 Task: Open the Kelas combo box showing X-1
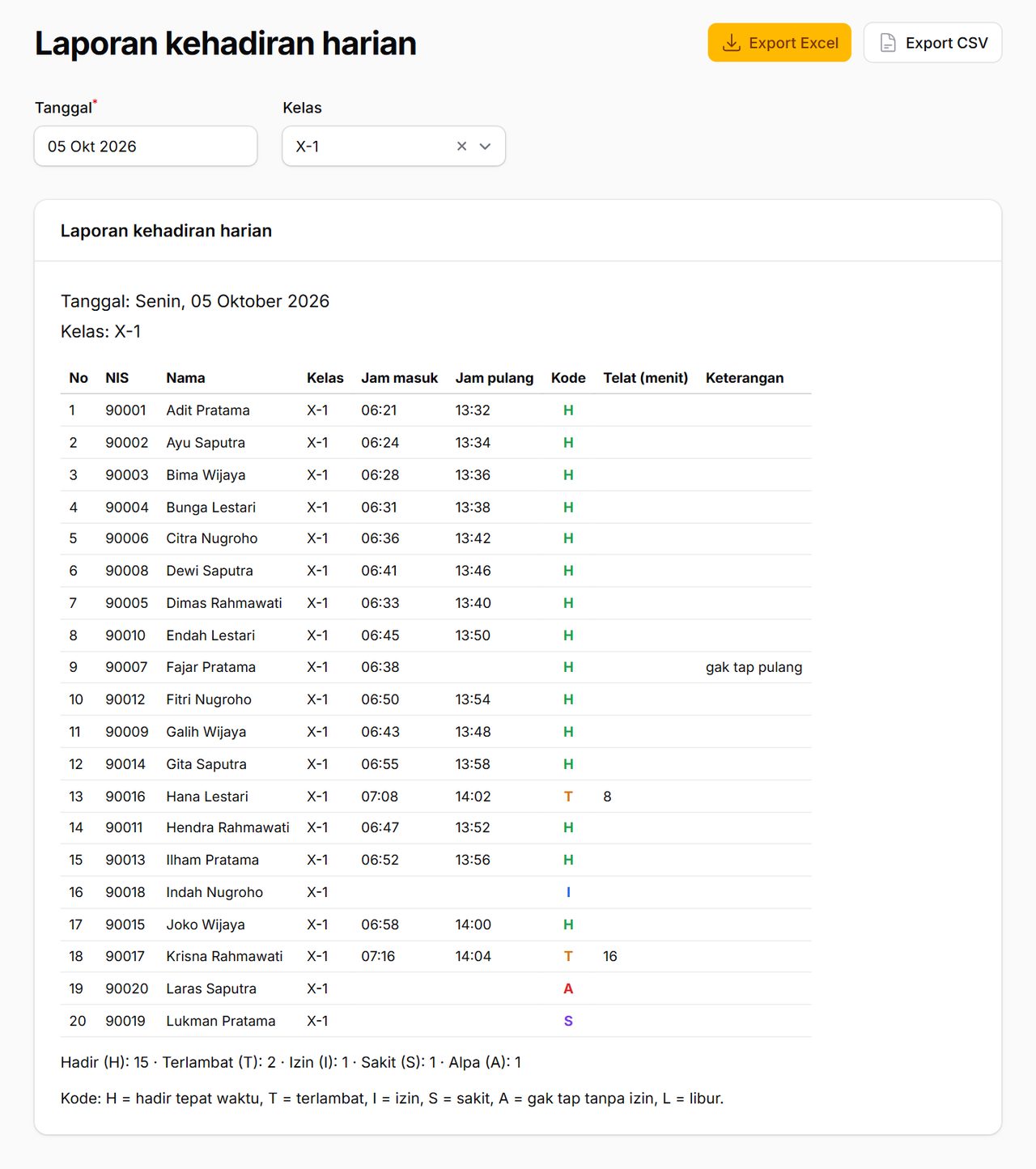(393, 147)
